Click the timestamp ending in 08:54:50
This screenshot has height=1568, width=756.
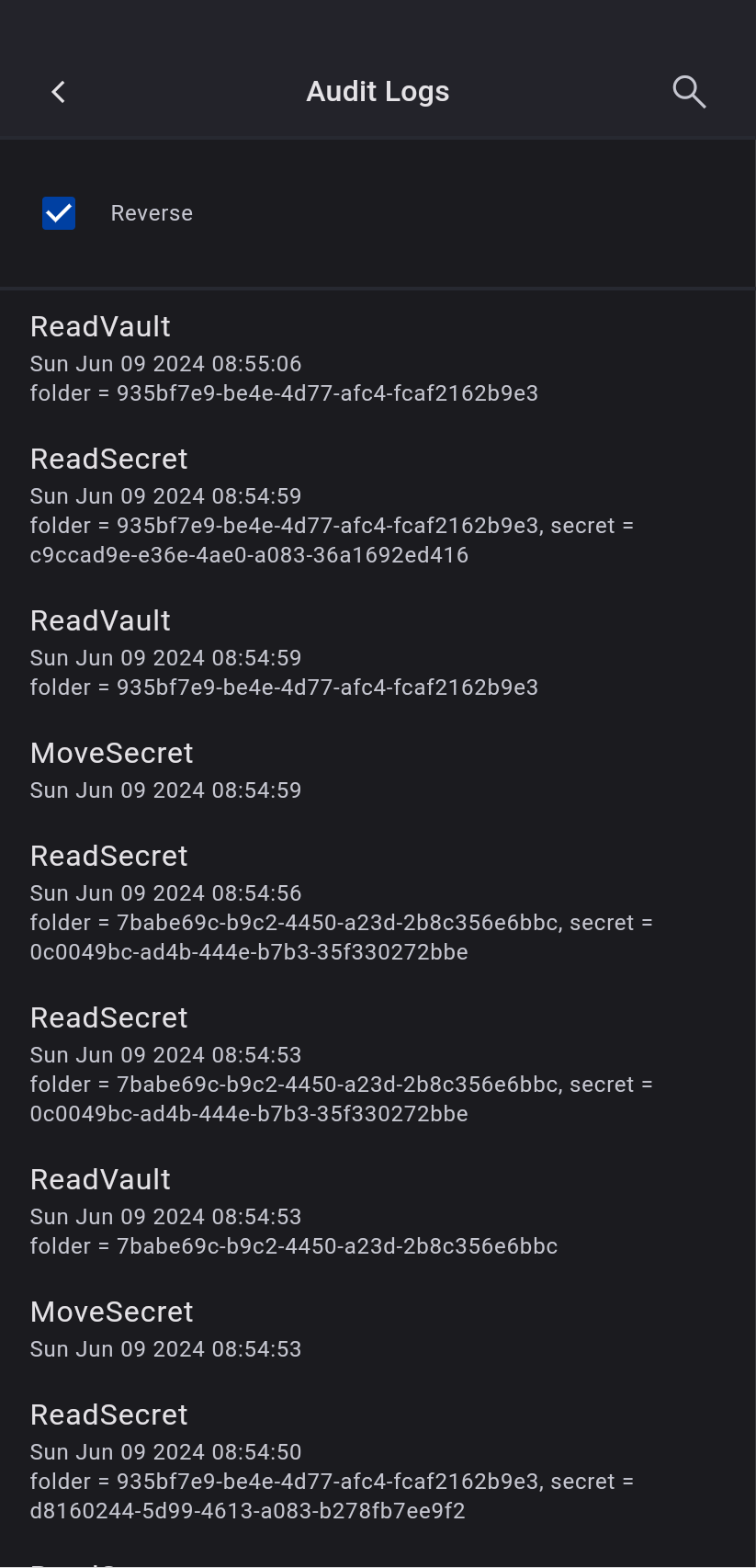(x=166, y=1452)
